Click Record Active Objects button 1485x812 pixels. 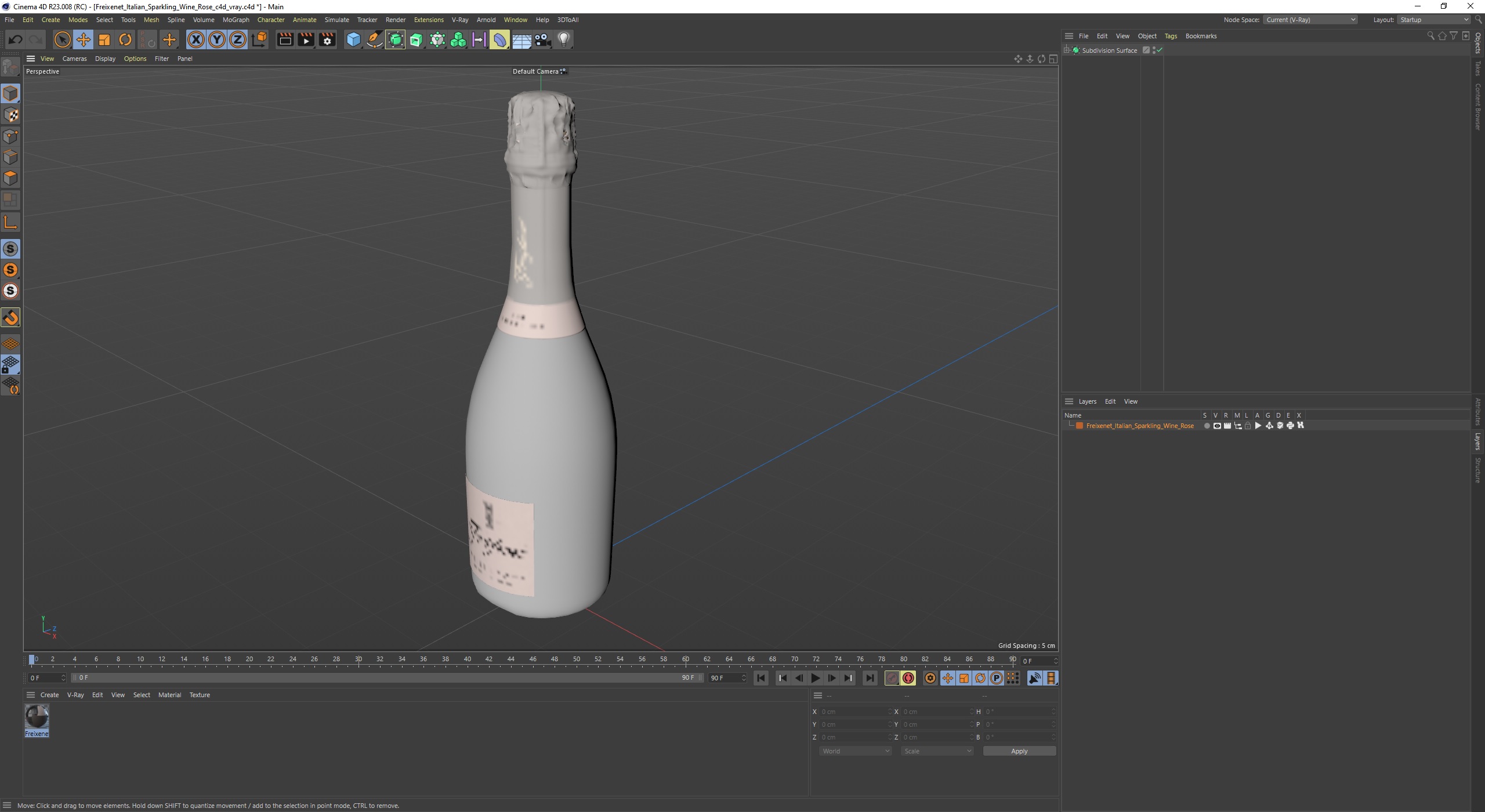pos(892,678)
